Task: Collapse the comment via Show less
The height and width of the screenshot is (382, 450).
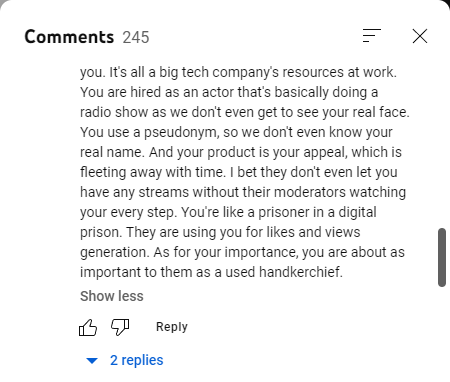Action: tap(112, 296)
